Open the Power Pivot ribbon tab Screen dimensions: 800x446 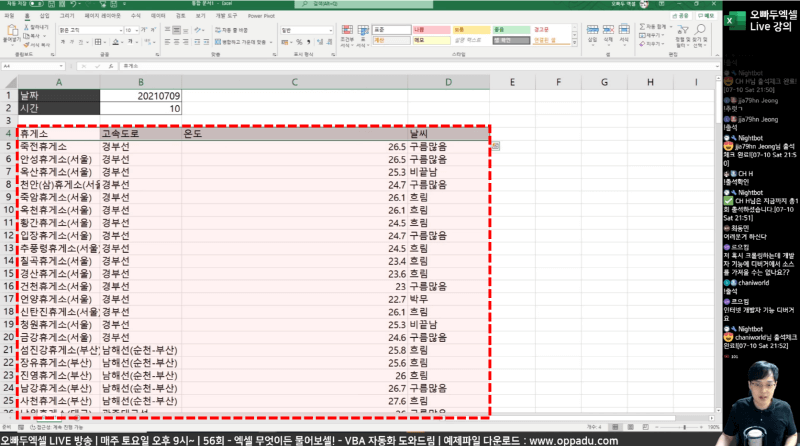tap(261, 17)
